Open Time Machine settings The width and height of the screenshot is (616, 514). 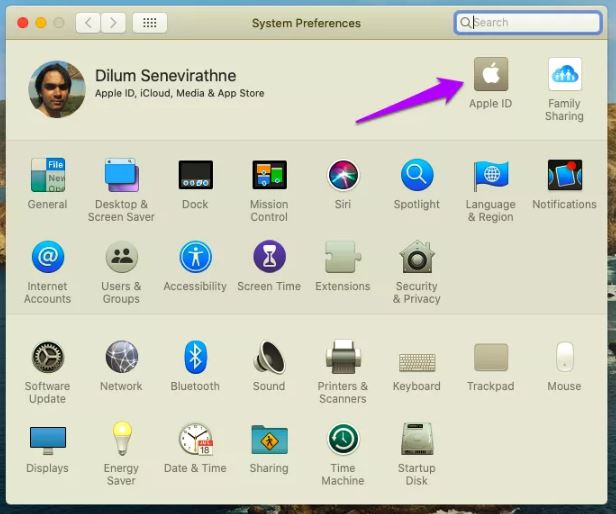coord(343,439)
